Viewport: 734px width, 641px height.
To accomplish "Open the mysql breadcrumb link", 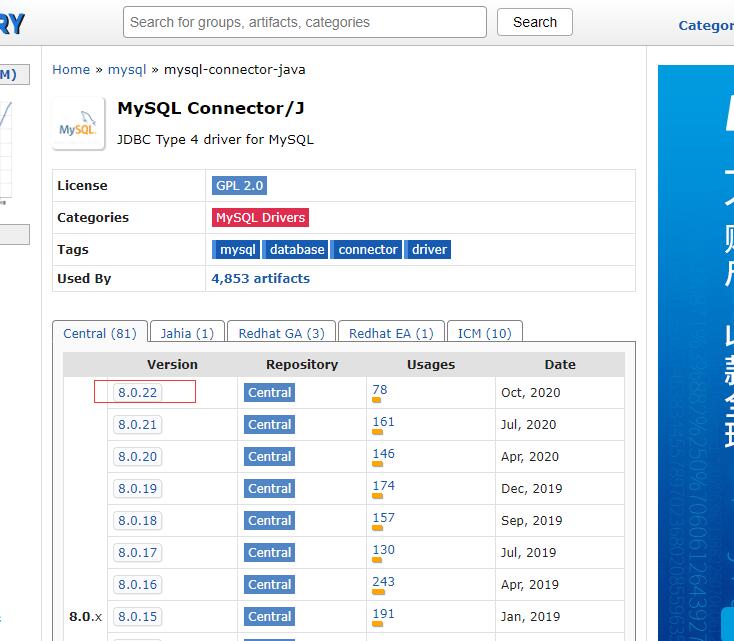I will pyautogui.click(x=127, y=69).
